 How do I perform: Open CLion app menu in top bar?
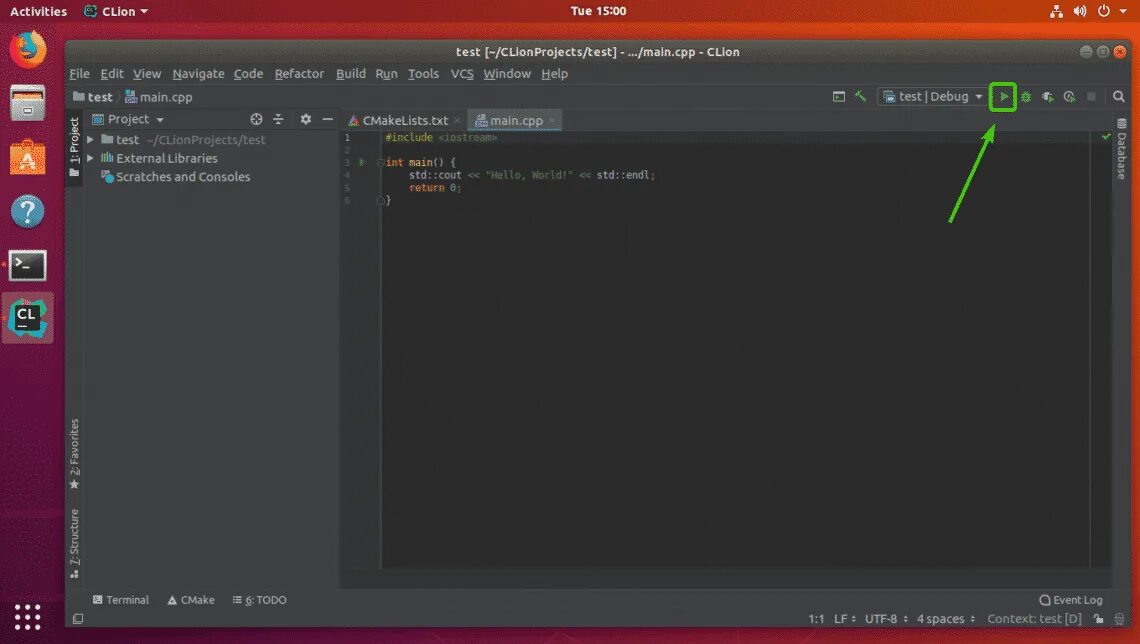tap(116, 11)
